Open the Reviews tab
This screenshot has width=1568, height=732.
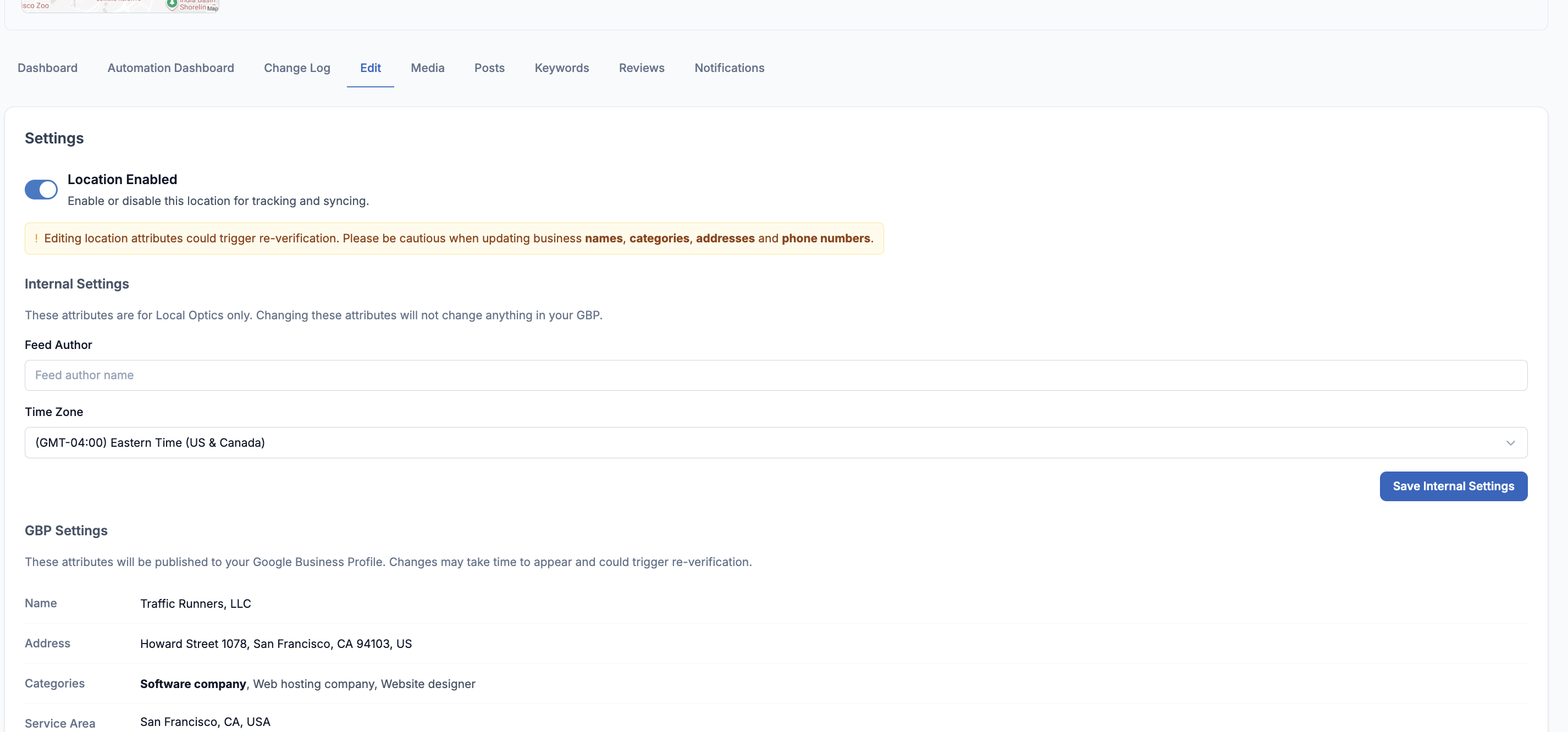[x=641, y=68]
